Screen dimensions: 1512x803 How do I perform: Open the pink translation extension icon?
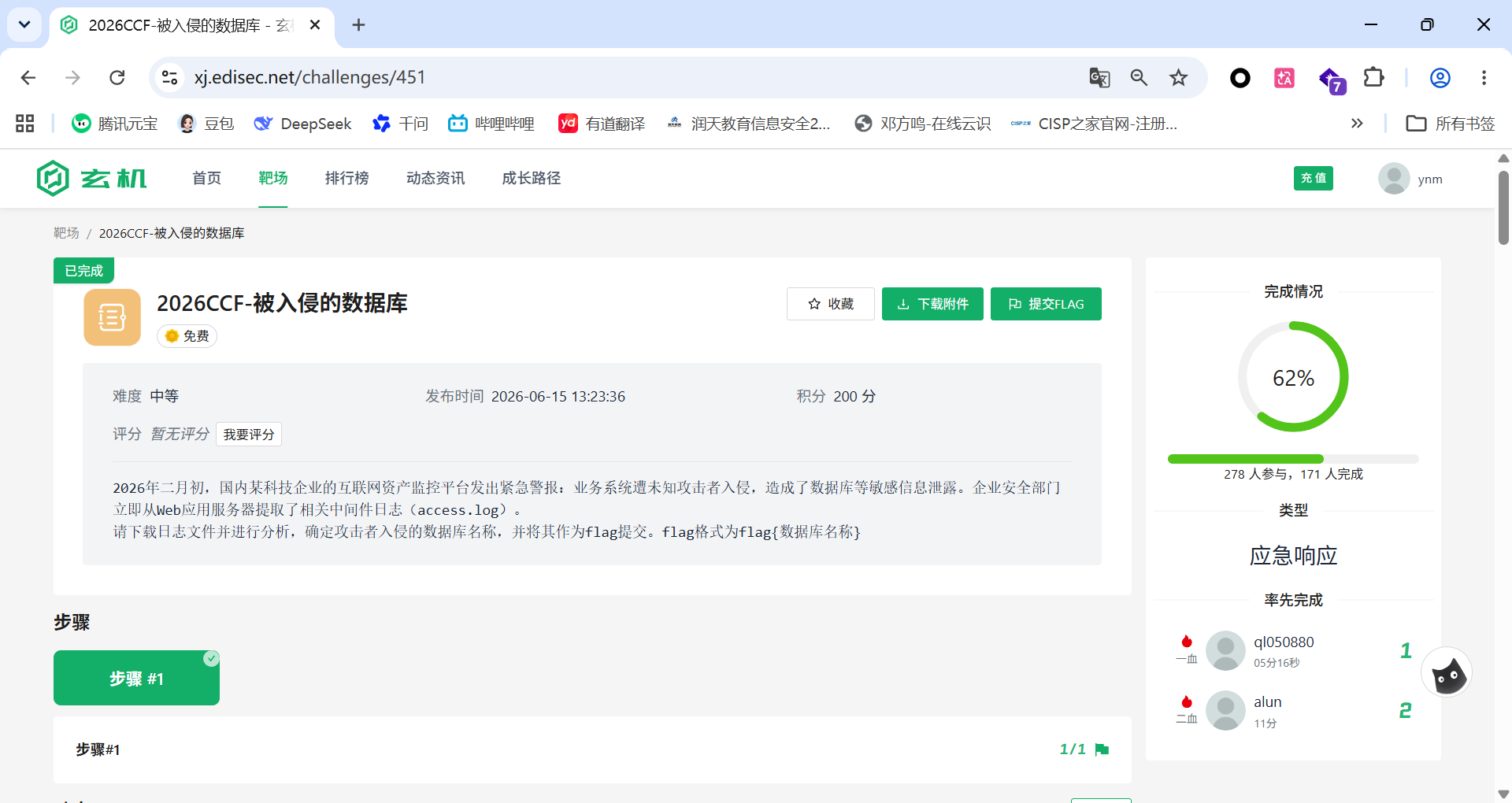point(1284,77)
